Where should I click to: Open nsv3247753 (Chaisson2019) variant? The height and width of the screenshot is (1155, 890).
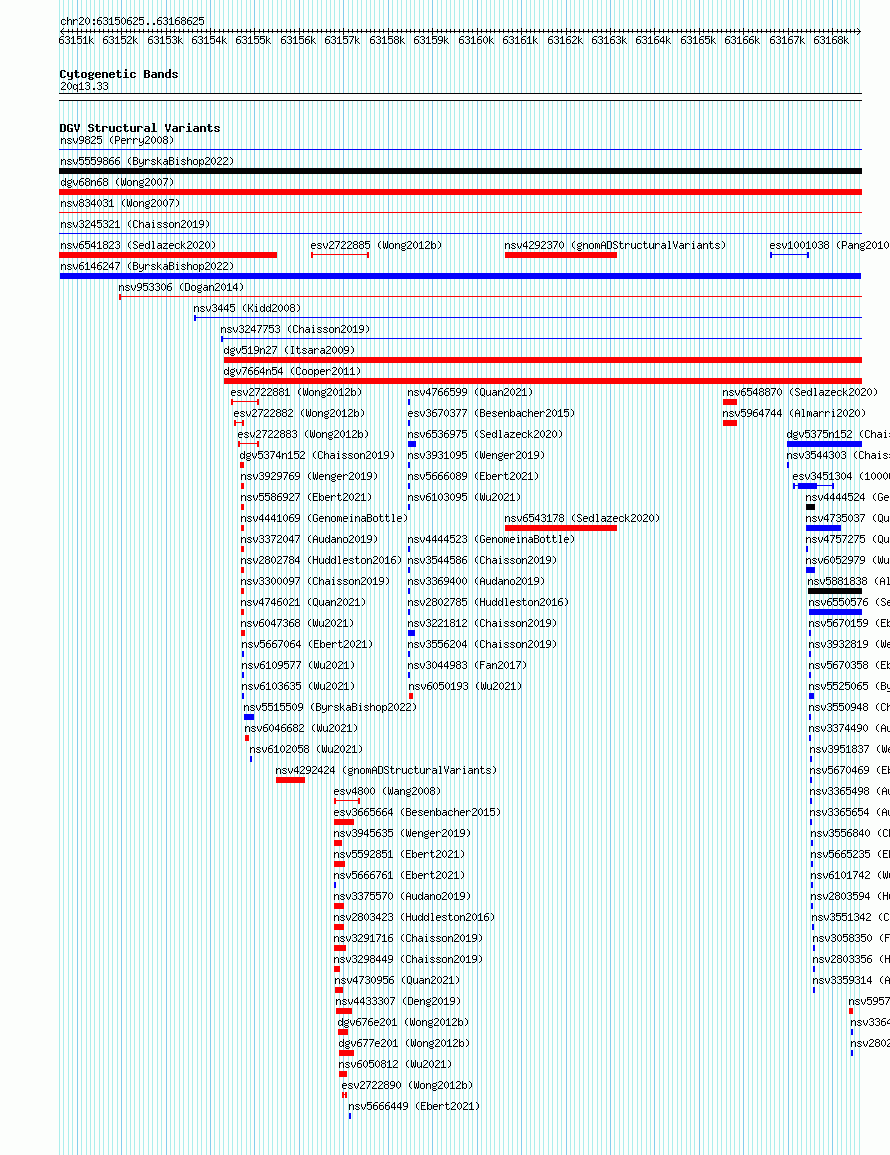[295, 329]
